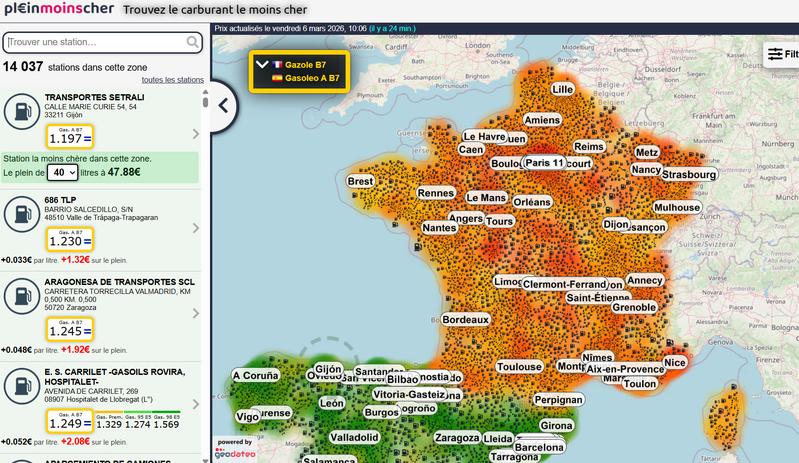Click the Nancy city label
Screen dimensions: 799x463
[x=646, y=169]
